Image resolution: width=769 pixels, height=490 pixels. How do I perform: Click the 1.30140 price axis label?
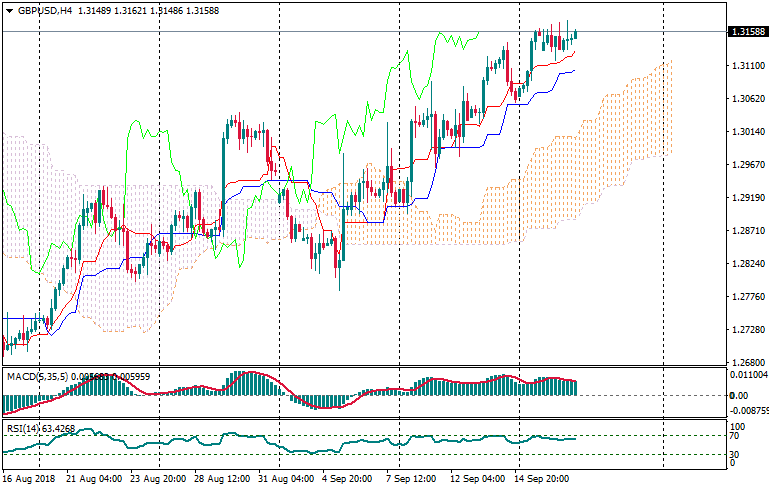pos(747,131)
